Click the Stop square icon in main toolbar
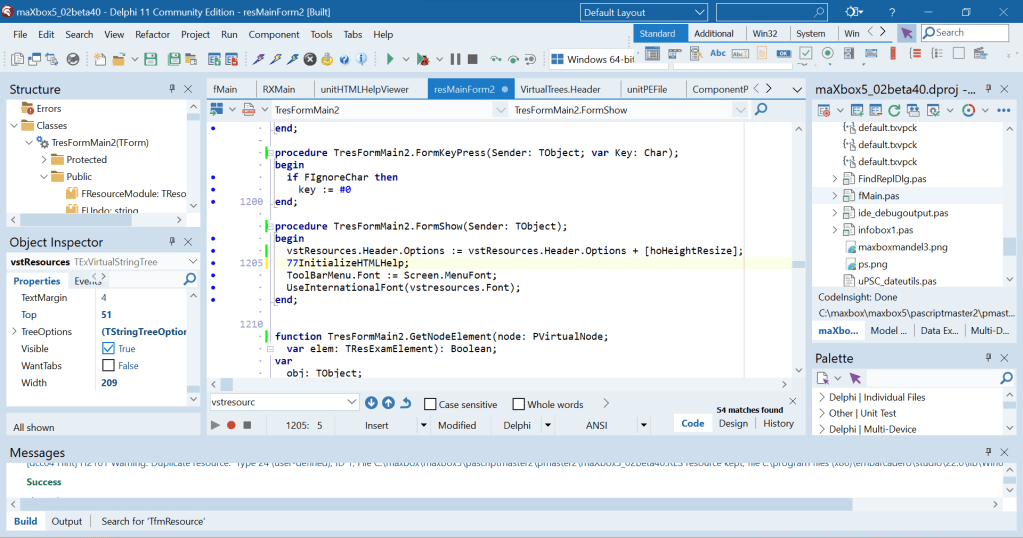The width and height of the screenshot is (1023, 538). coord(473,60)
